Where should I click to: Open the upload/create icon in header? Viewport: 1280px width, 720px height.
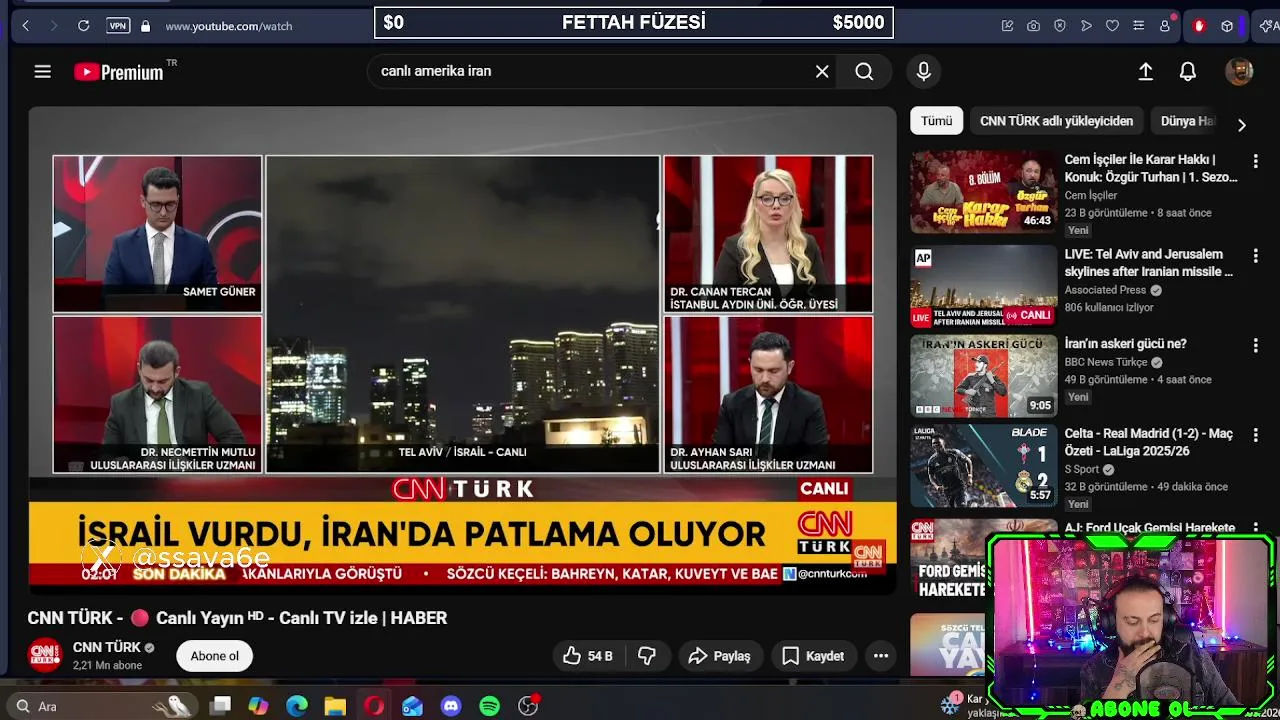coord(1146,71)
